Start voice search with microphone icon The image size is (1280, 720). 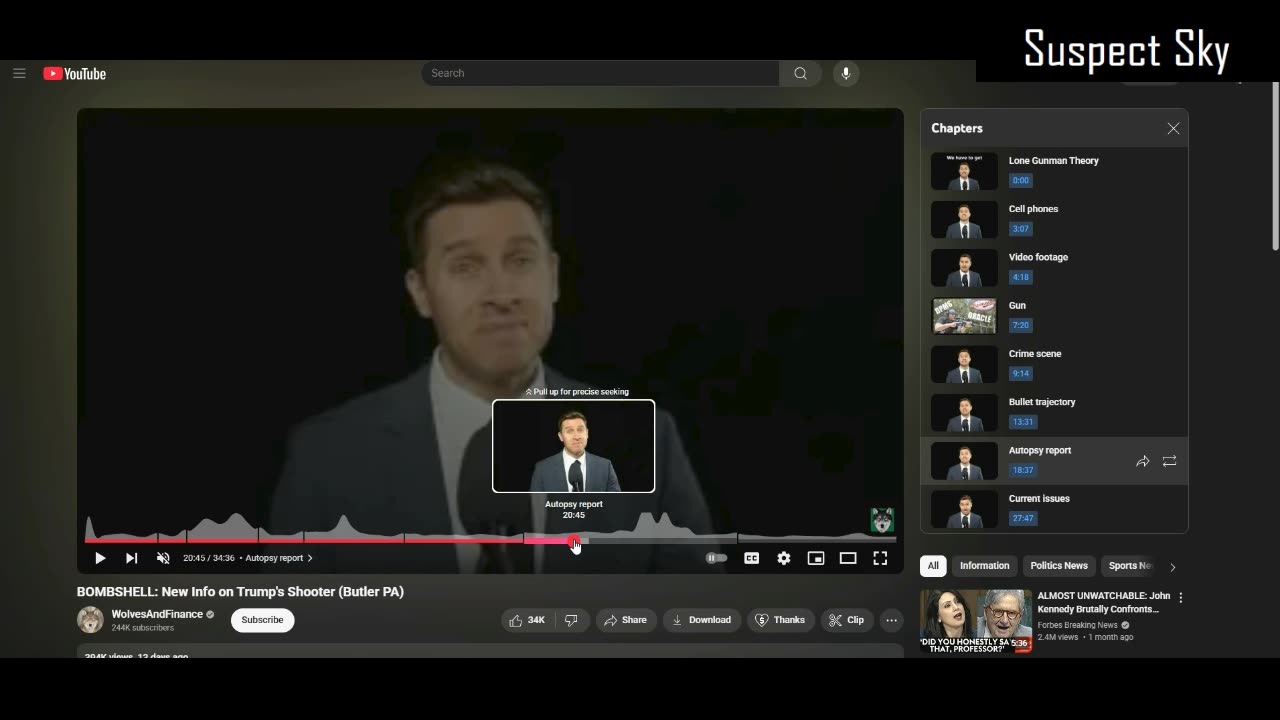[846, 73]
